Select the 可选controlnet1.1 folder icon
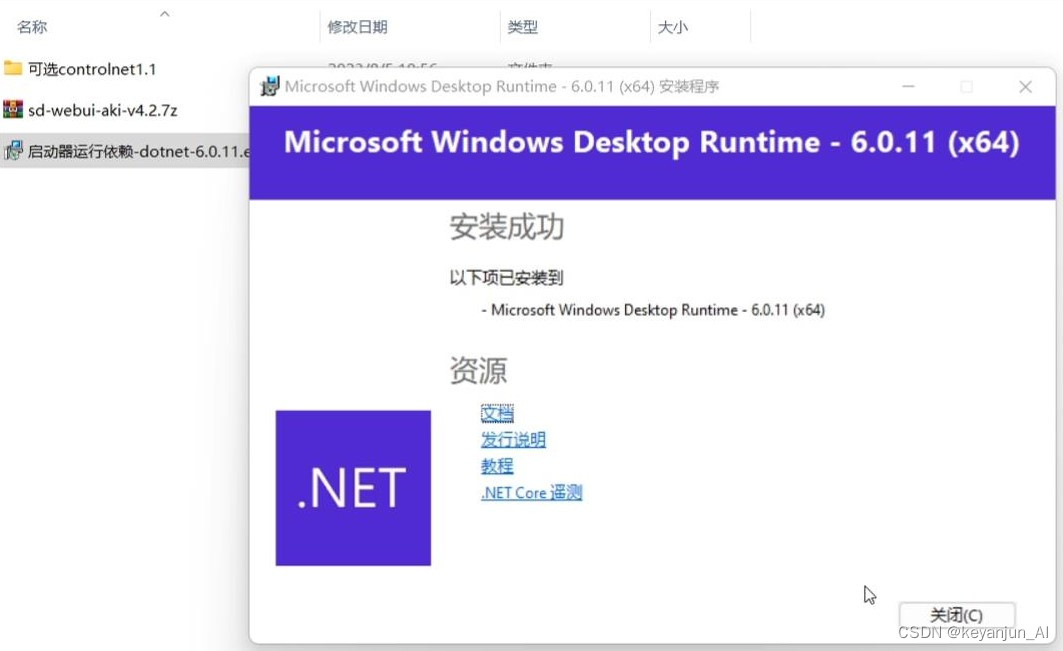Viewport: 1063px width, 651px height. pos(13,68)
